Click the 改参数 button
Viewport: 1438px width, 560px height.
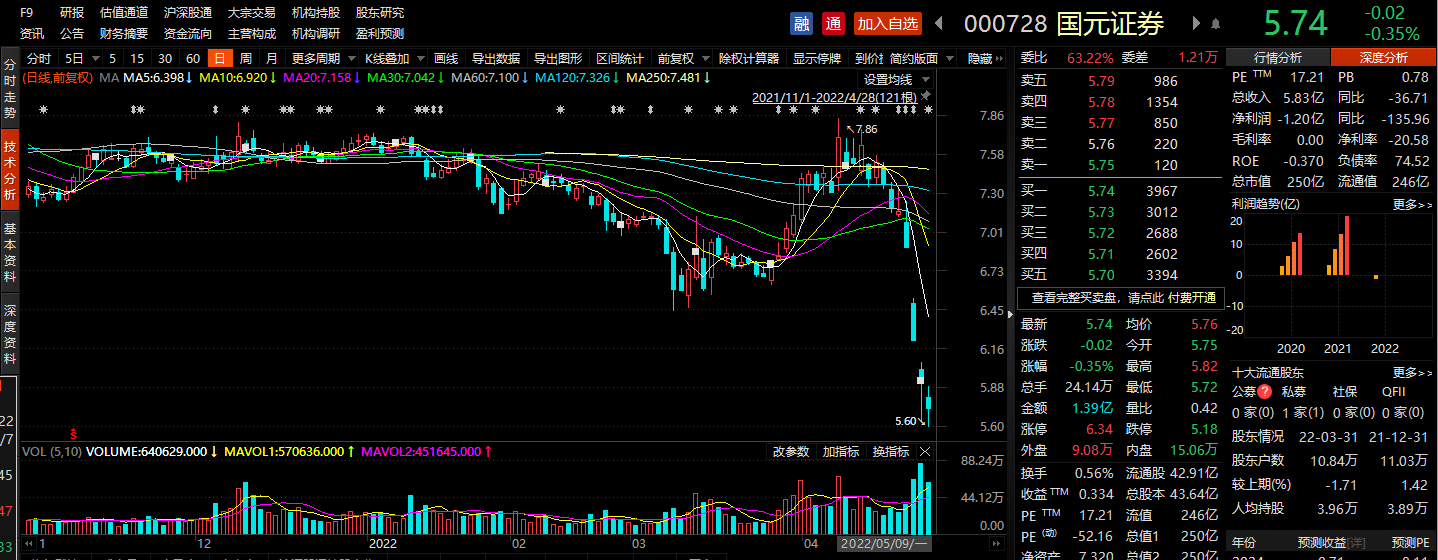(x=791, y=452)
